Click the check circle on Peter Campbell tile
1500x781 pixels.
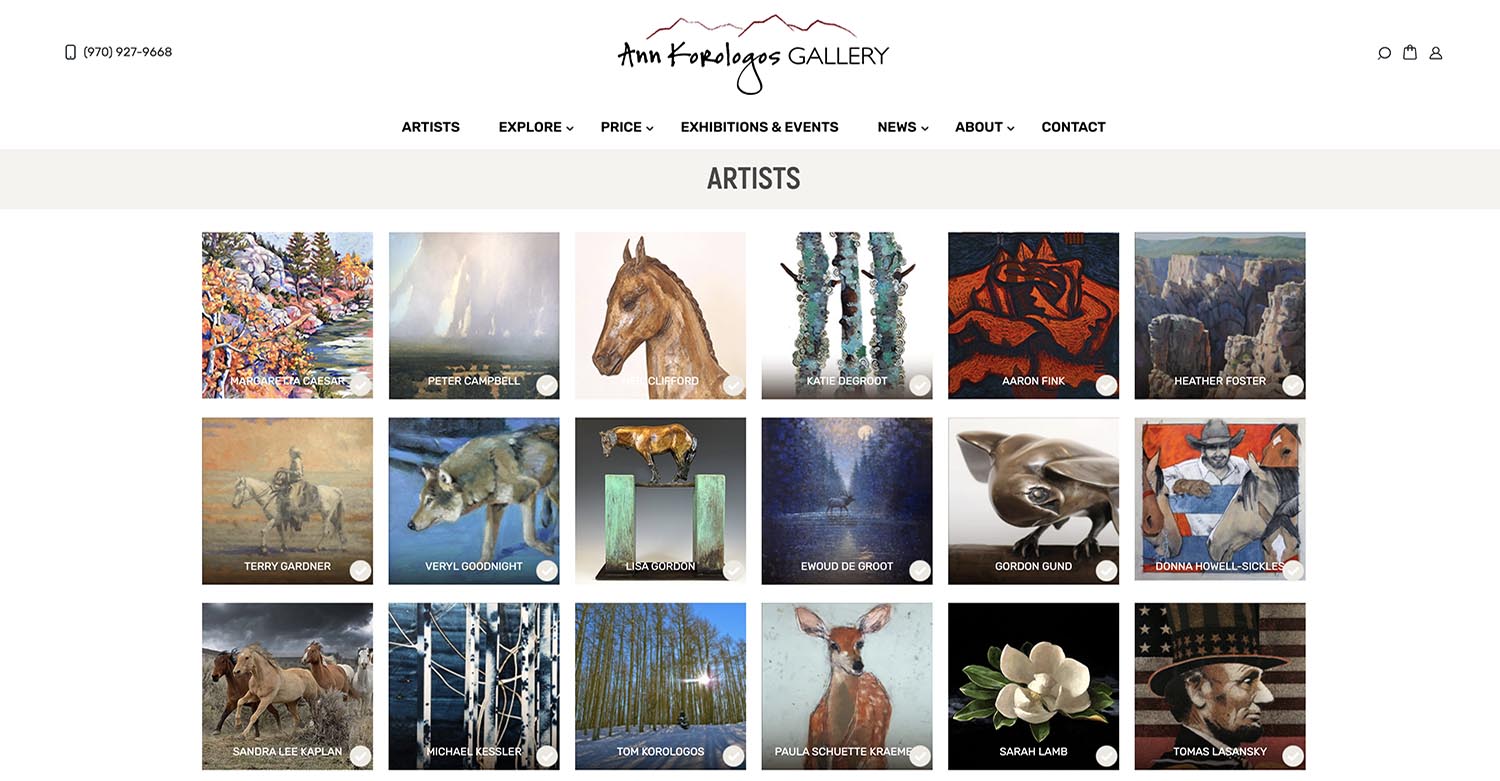pyautogui.click(x=547, y=385)
